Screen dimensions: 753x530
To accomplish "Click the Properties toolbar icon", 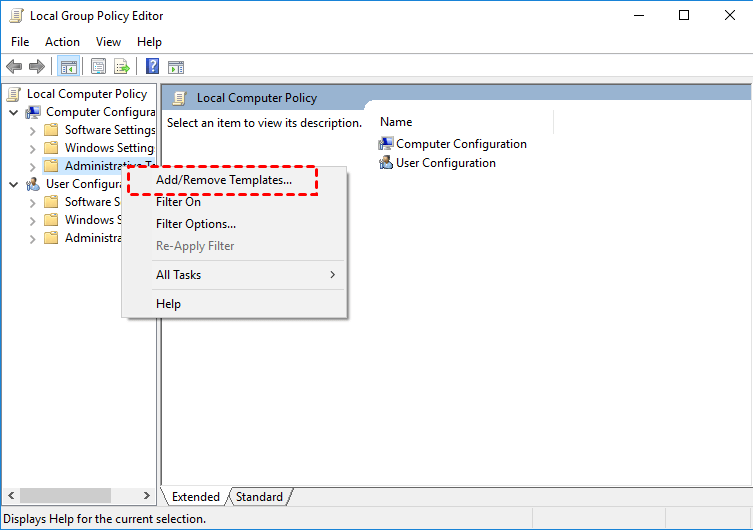I will coord(98,67).
